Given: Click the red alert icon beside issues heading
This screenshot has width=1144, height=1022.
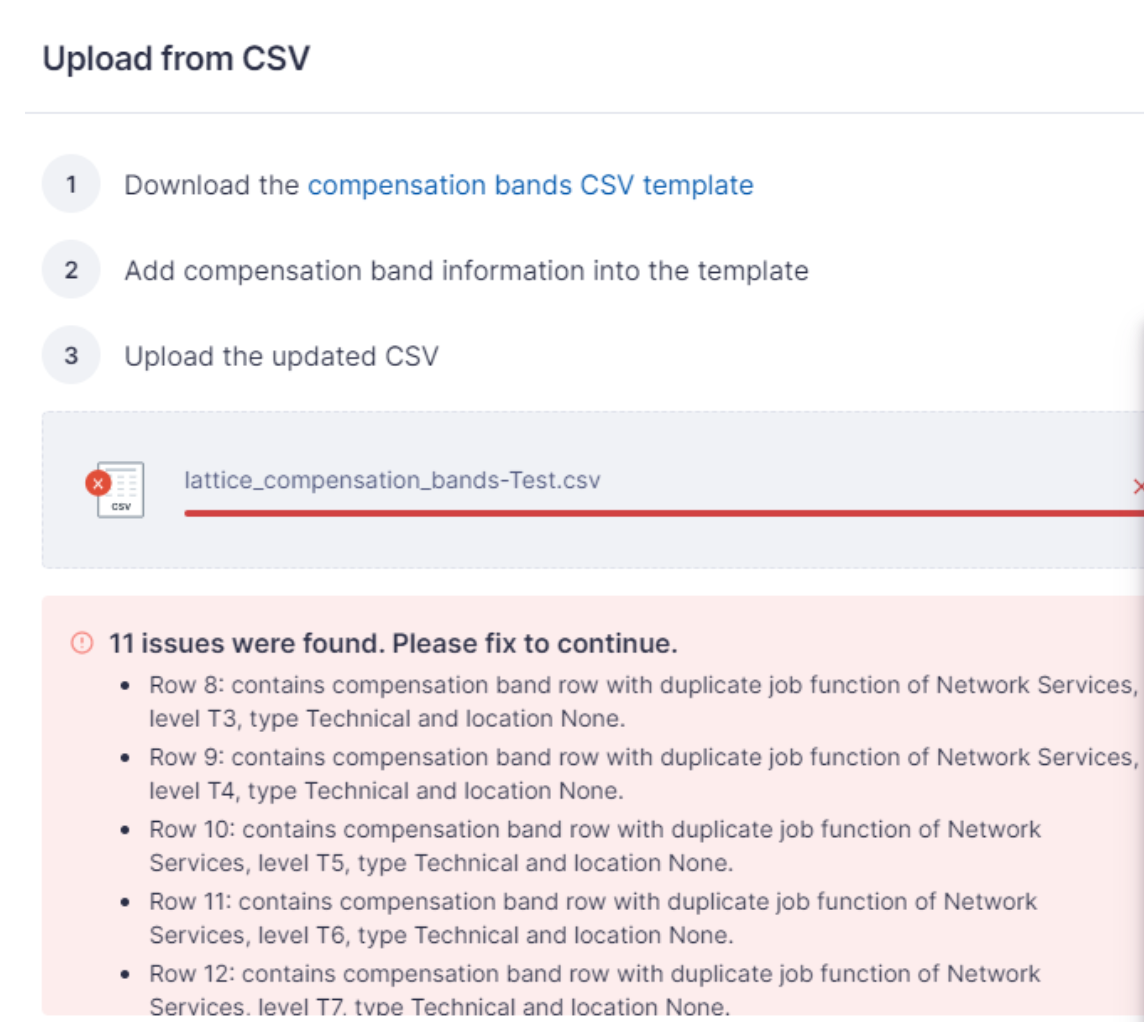Looking at the screenshot, I should pos(82,643).
